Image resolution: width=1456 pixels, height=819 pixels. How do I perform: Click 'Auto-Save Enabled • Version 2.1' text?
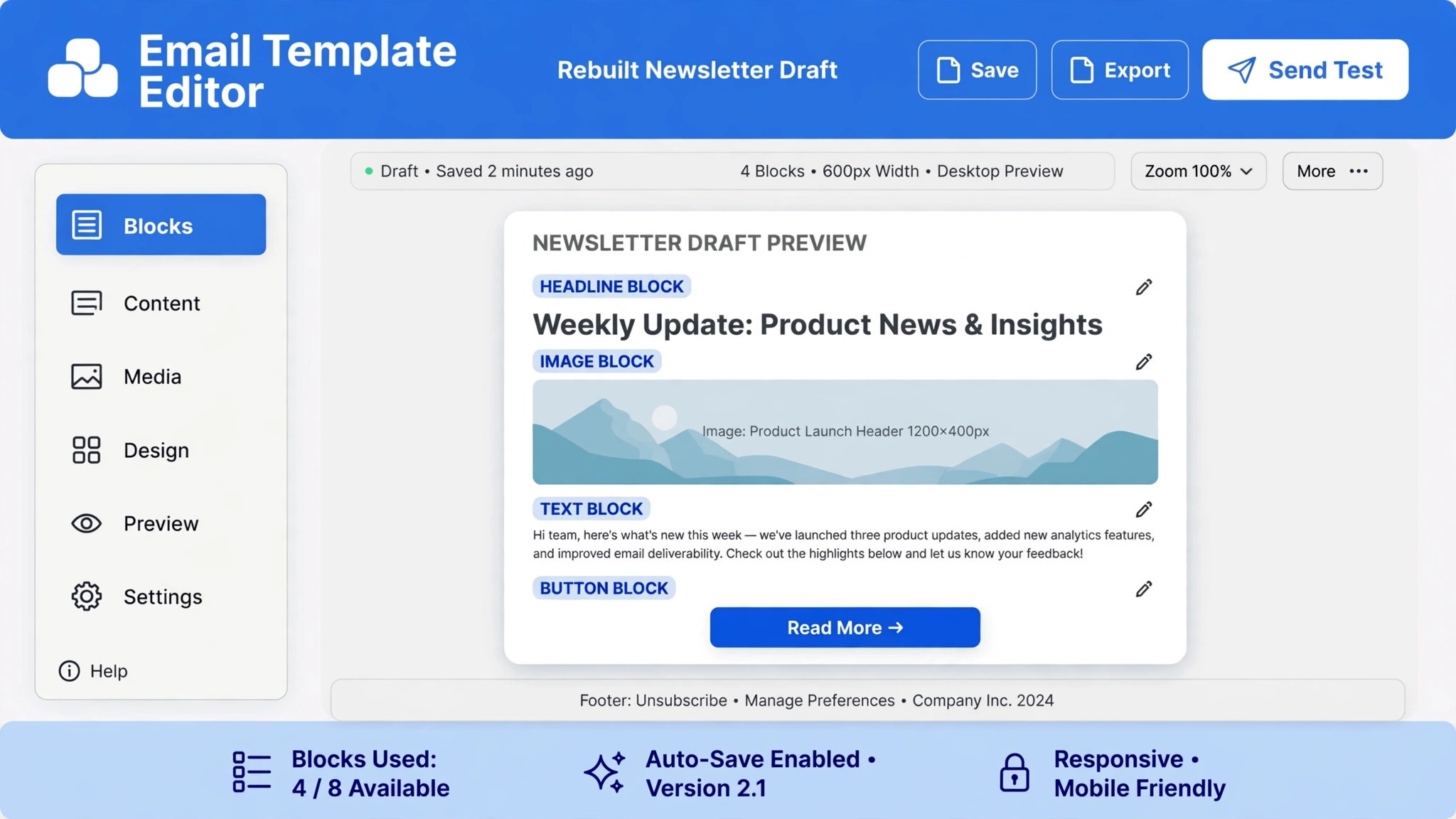point(760,773)
